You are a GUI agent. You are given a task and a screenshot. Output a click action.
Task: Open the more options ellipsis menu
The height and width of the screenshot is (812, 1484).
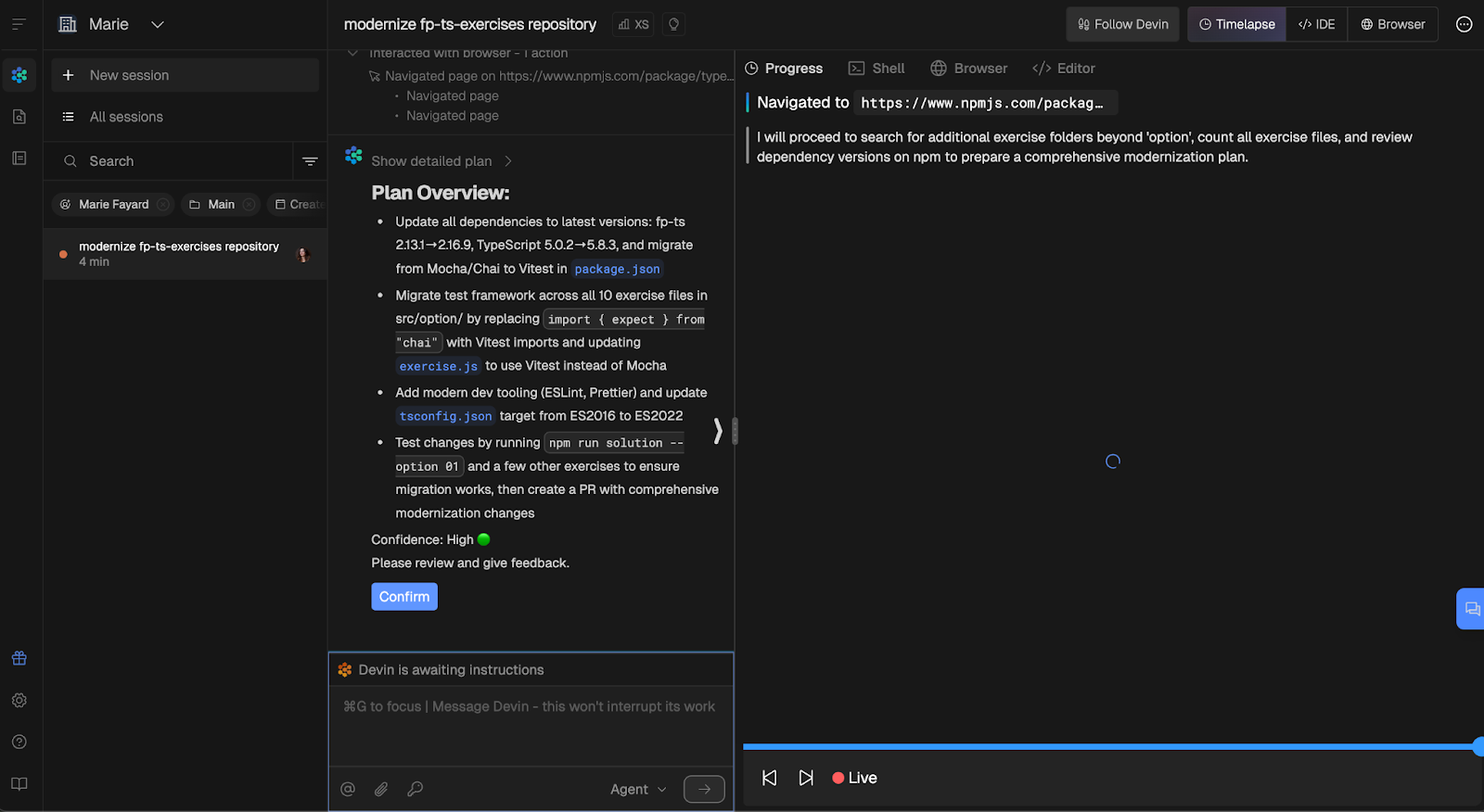point(1464,24)
